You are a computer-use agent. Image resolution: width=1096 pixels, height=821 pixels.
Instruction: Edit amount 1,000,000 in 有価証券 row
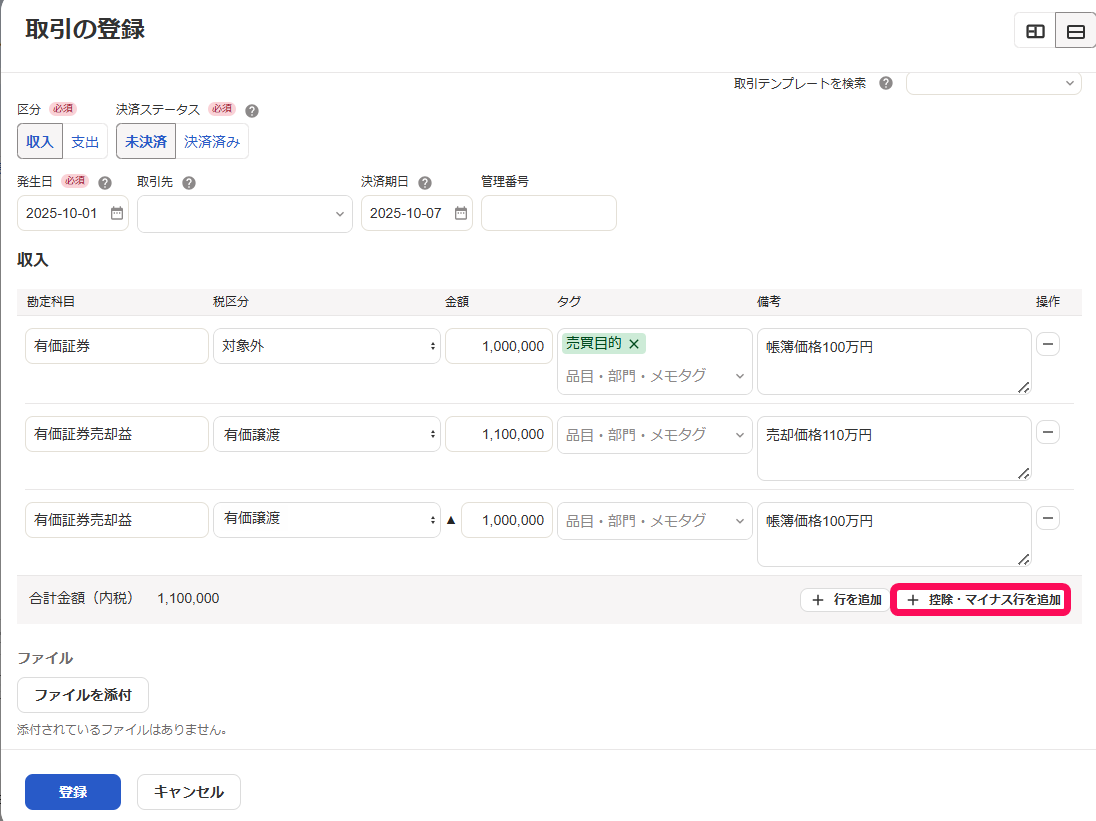[x=499, y=346]
